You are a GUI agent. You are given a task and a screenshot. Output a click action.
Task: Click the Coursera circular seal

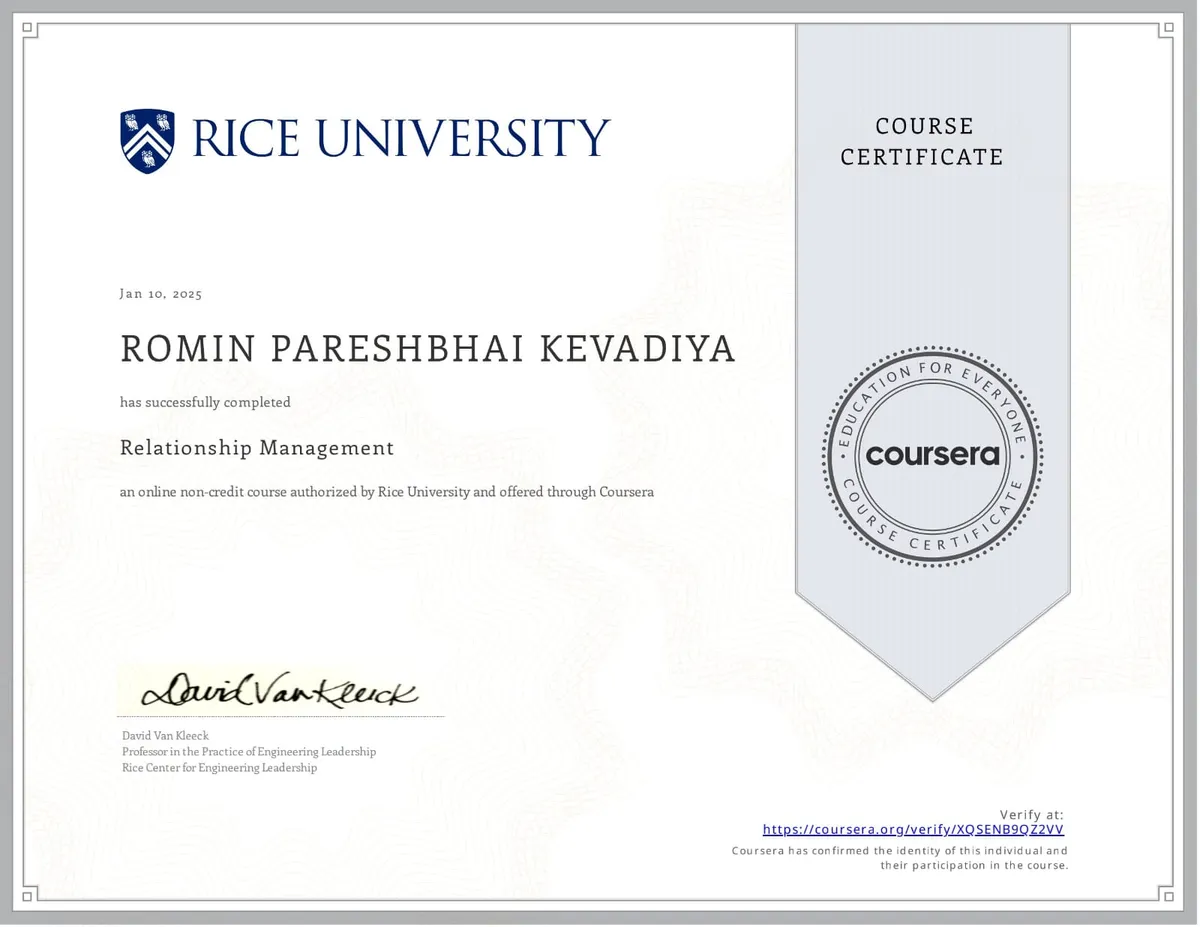tap(932, 455)
